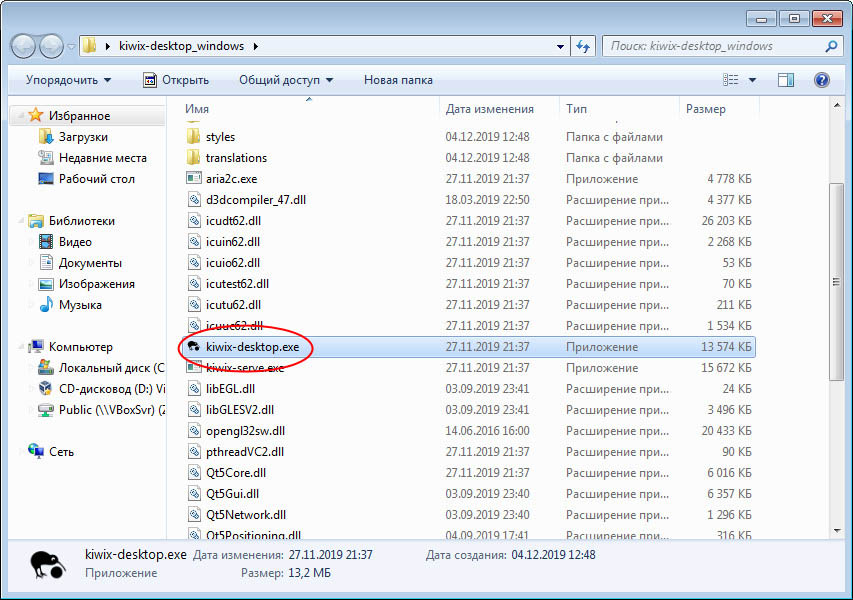Select the icutu62.dll file name
The height and width of the screenshot is (600, 853).
point(233,305)
